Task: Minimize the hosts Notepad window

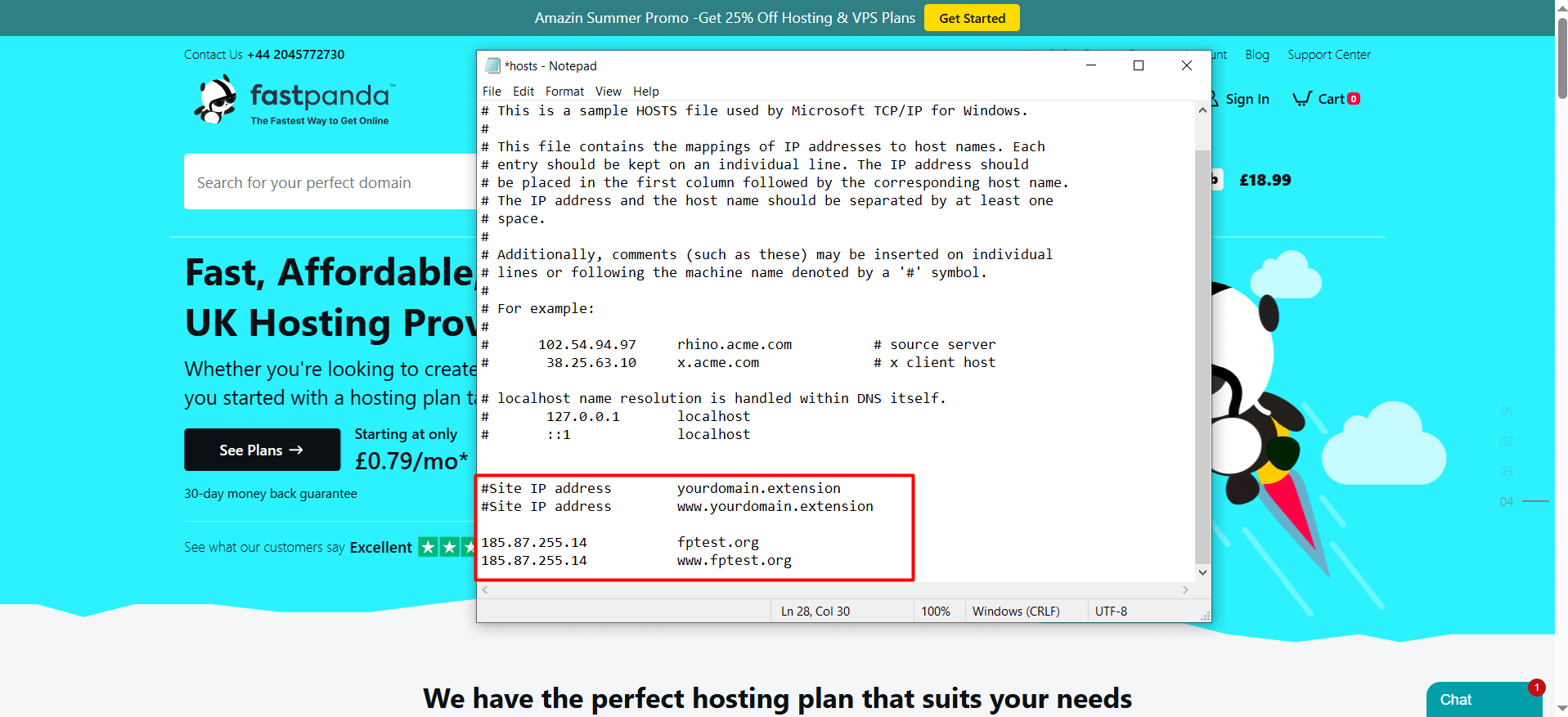Action: pos(1090,65)
